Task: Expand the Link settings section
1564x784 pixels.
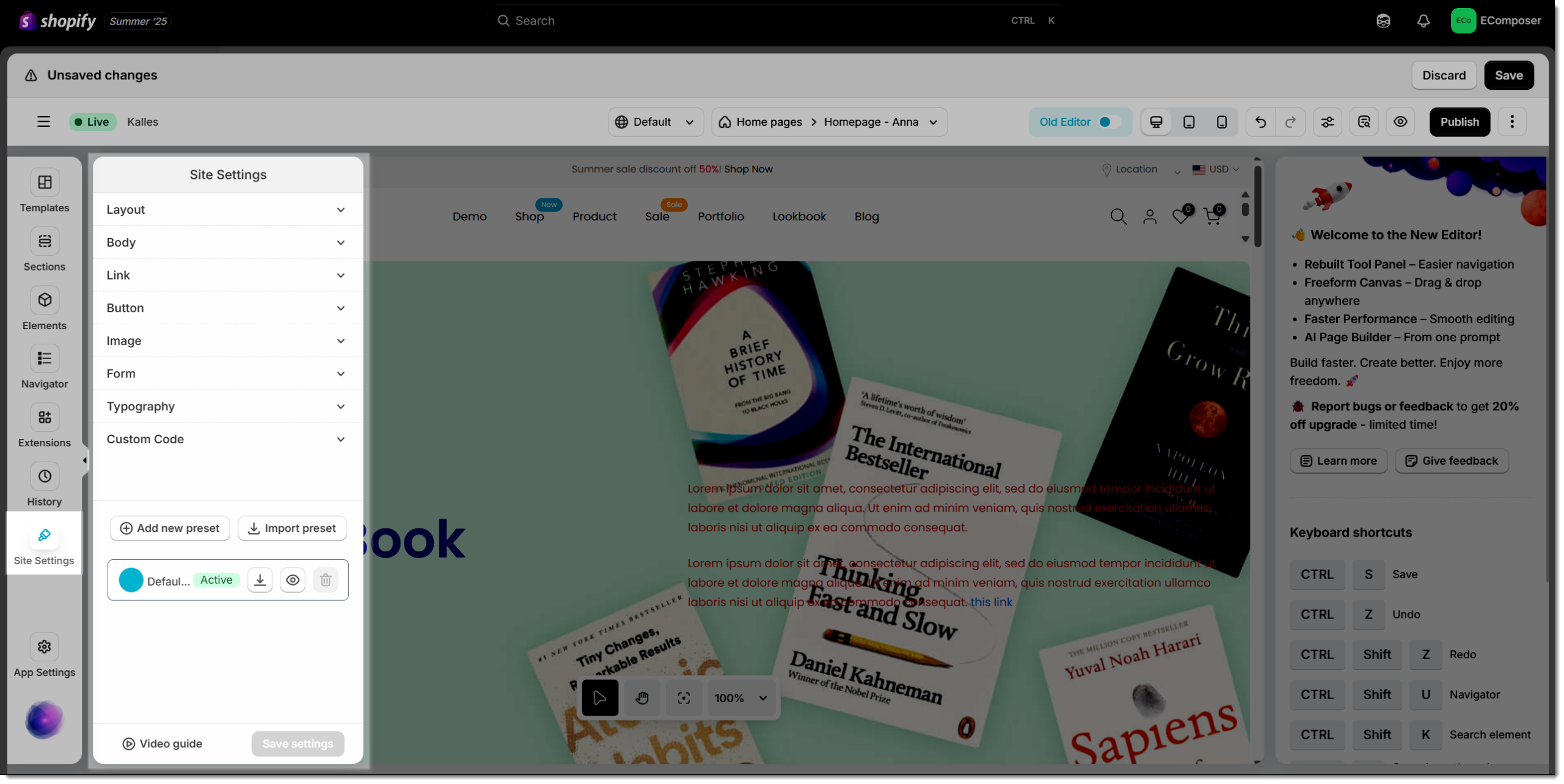Action: [228, 275]
